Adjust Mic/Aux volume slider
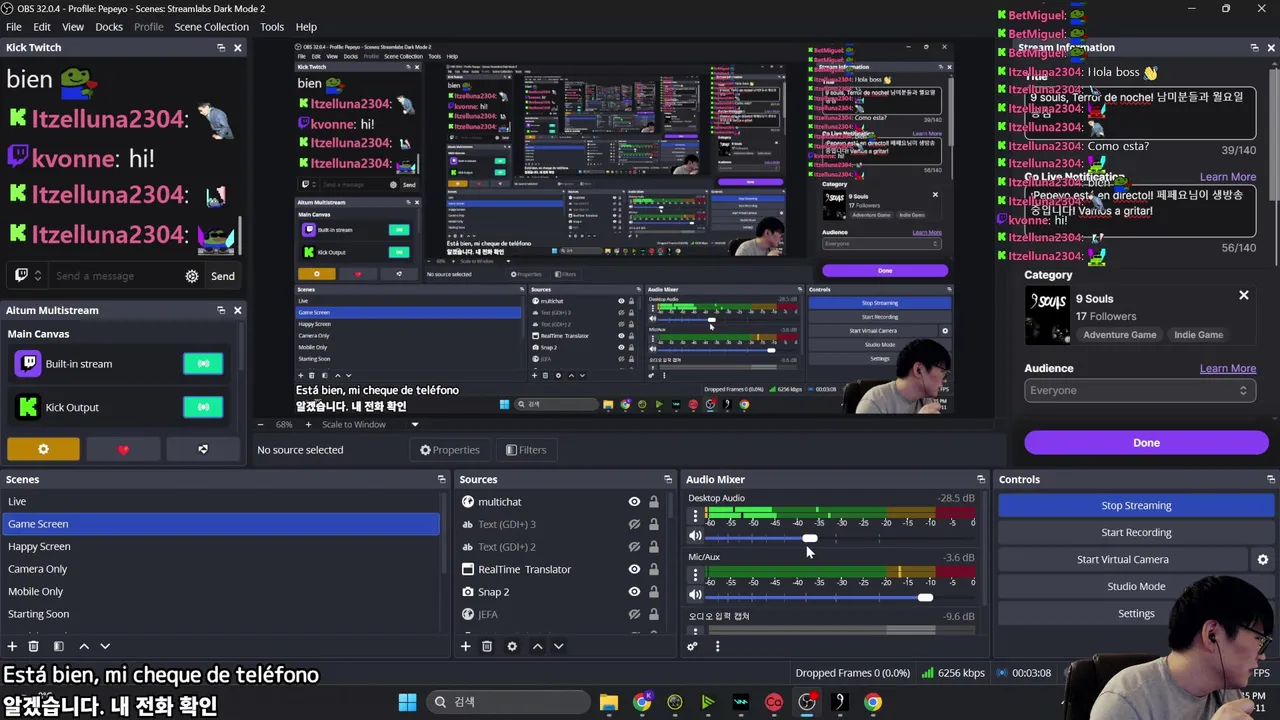 pyautogui.click(x=925, y=597)
